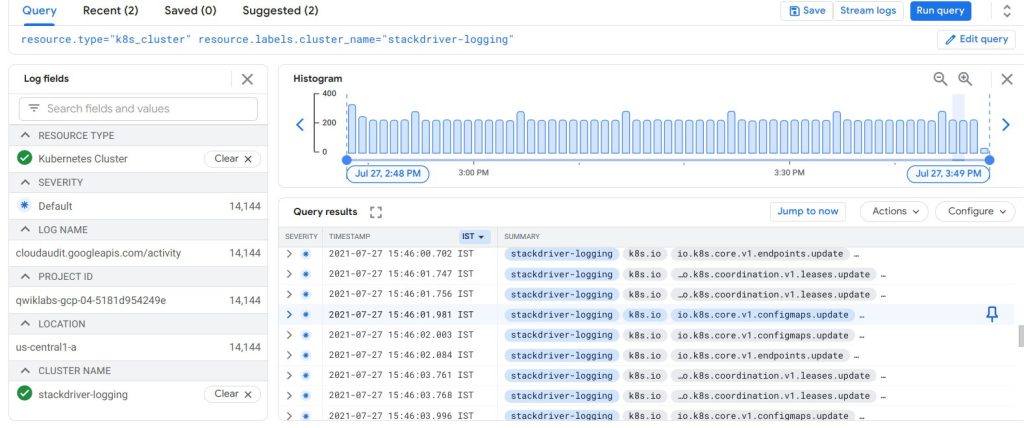
Task: Switch to the Recent (2) tab
Action: (110, 11)
